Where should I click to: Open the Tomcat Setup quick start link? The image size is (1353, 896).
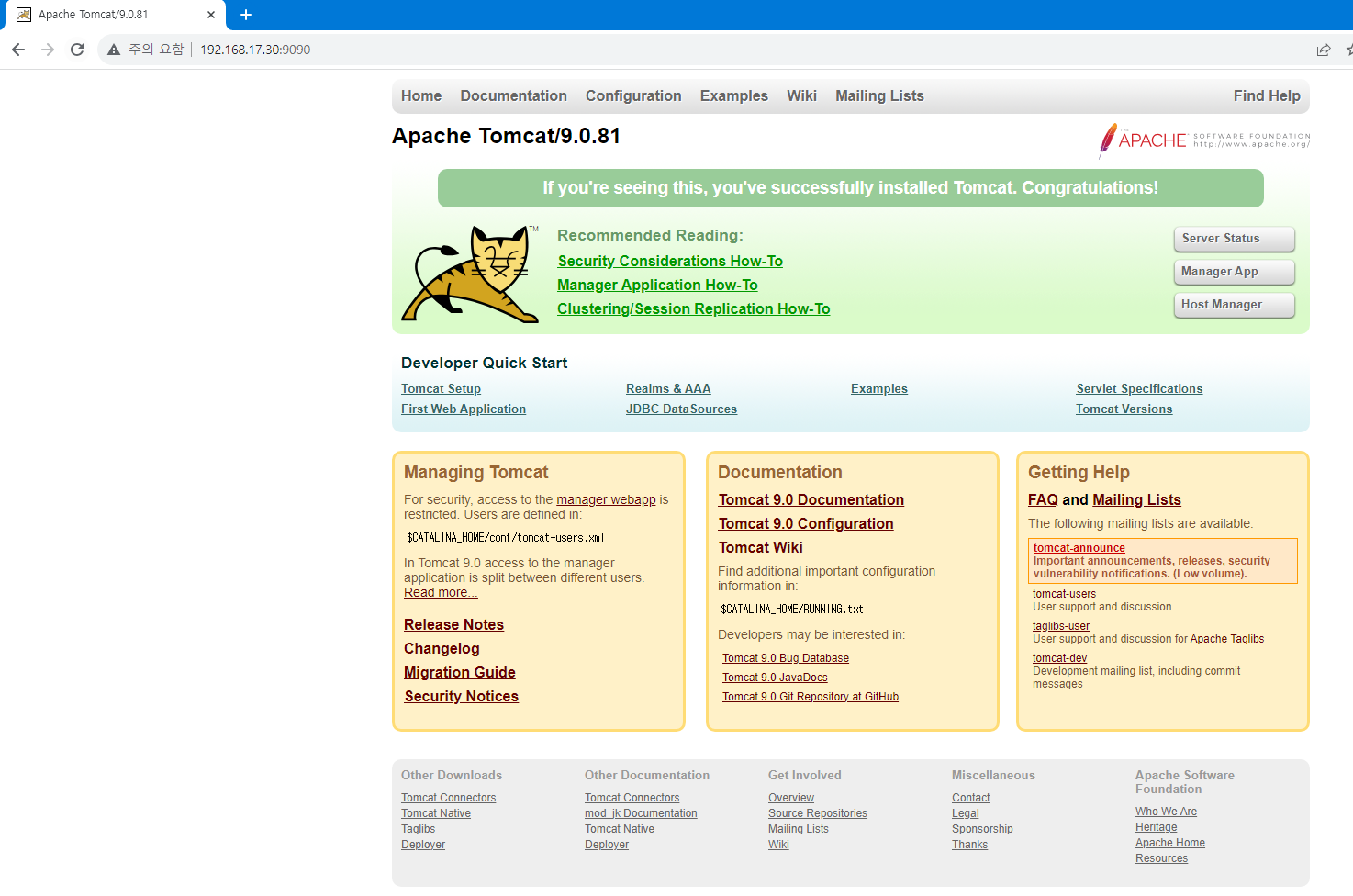coord(441,389)
